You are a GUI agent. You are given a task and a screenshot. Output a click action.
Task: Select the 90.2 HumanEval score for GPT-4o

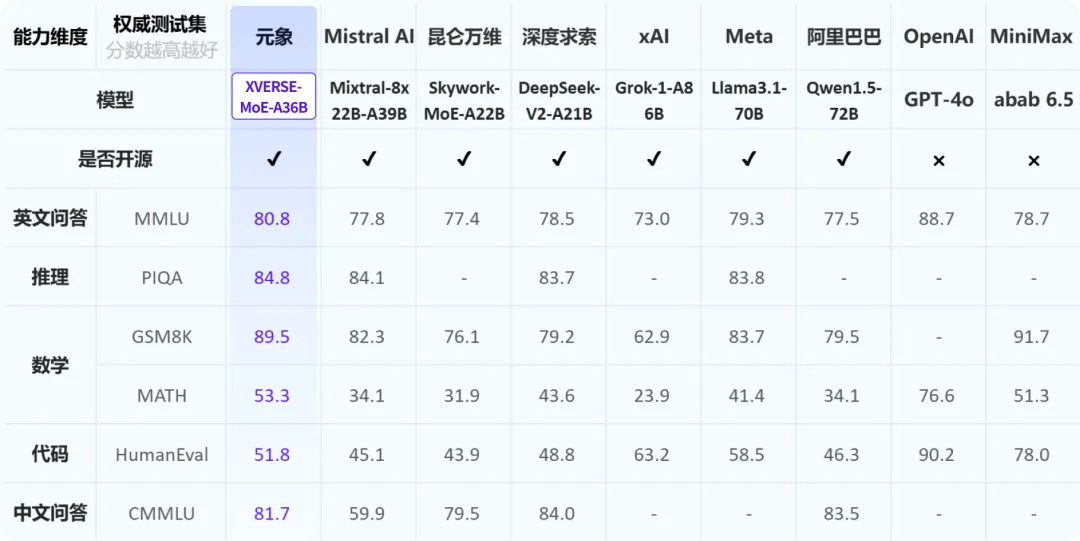coord(938,455)
